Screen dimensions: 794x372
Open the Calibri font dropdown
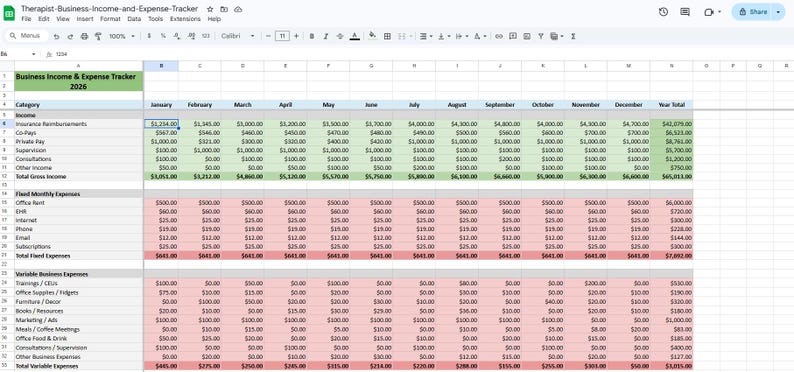click(x=237, y=36)
